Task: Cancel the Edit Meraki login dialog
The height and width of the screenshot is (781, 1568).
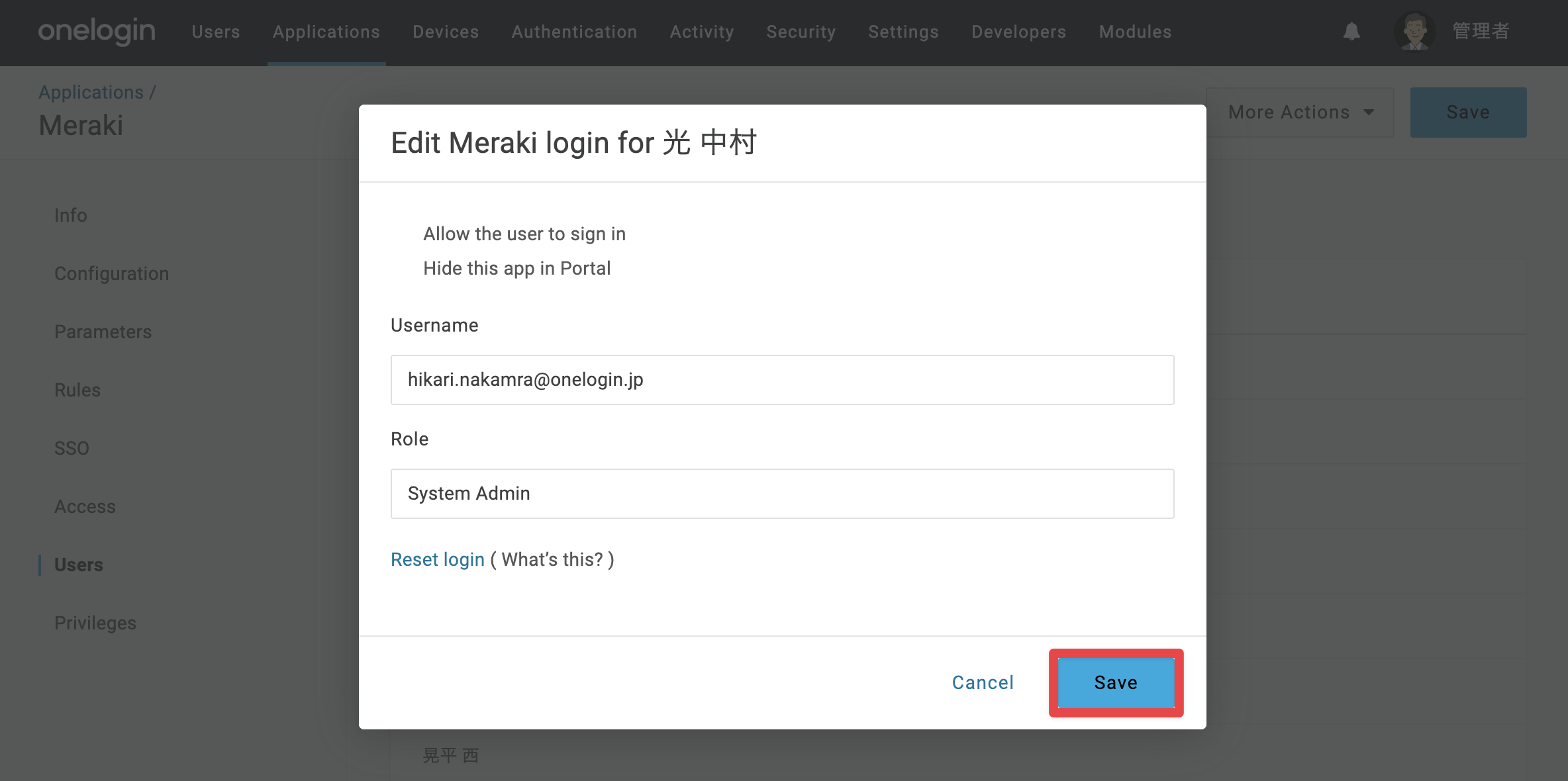Action: (x=983, y=682)
